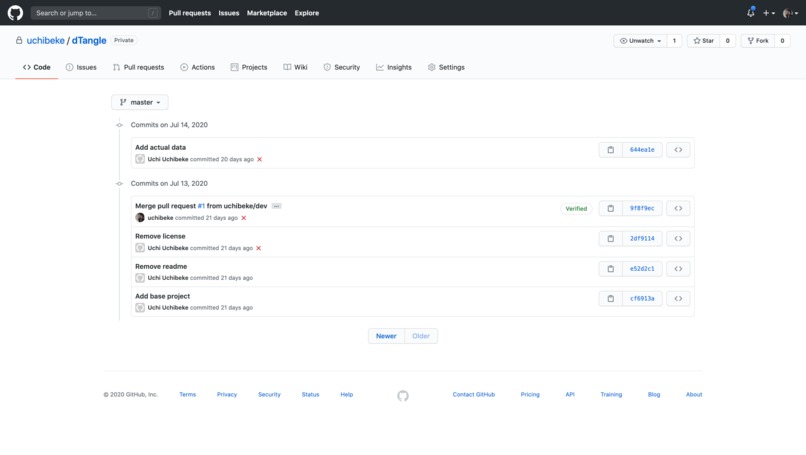Open commit hash 9f8f9ec

[x=642, y=208]
